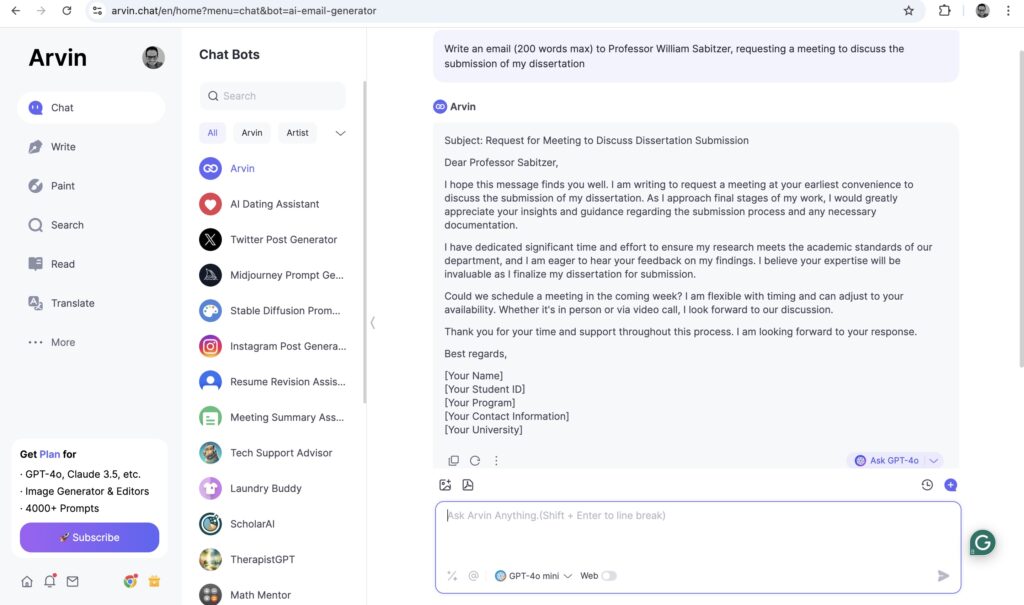Open the Chat section in sidebar
Image resolution: width=1024 pixels, height=605 pixels.
pyautogui.click(x=91, y=108)
